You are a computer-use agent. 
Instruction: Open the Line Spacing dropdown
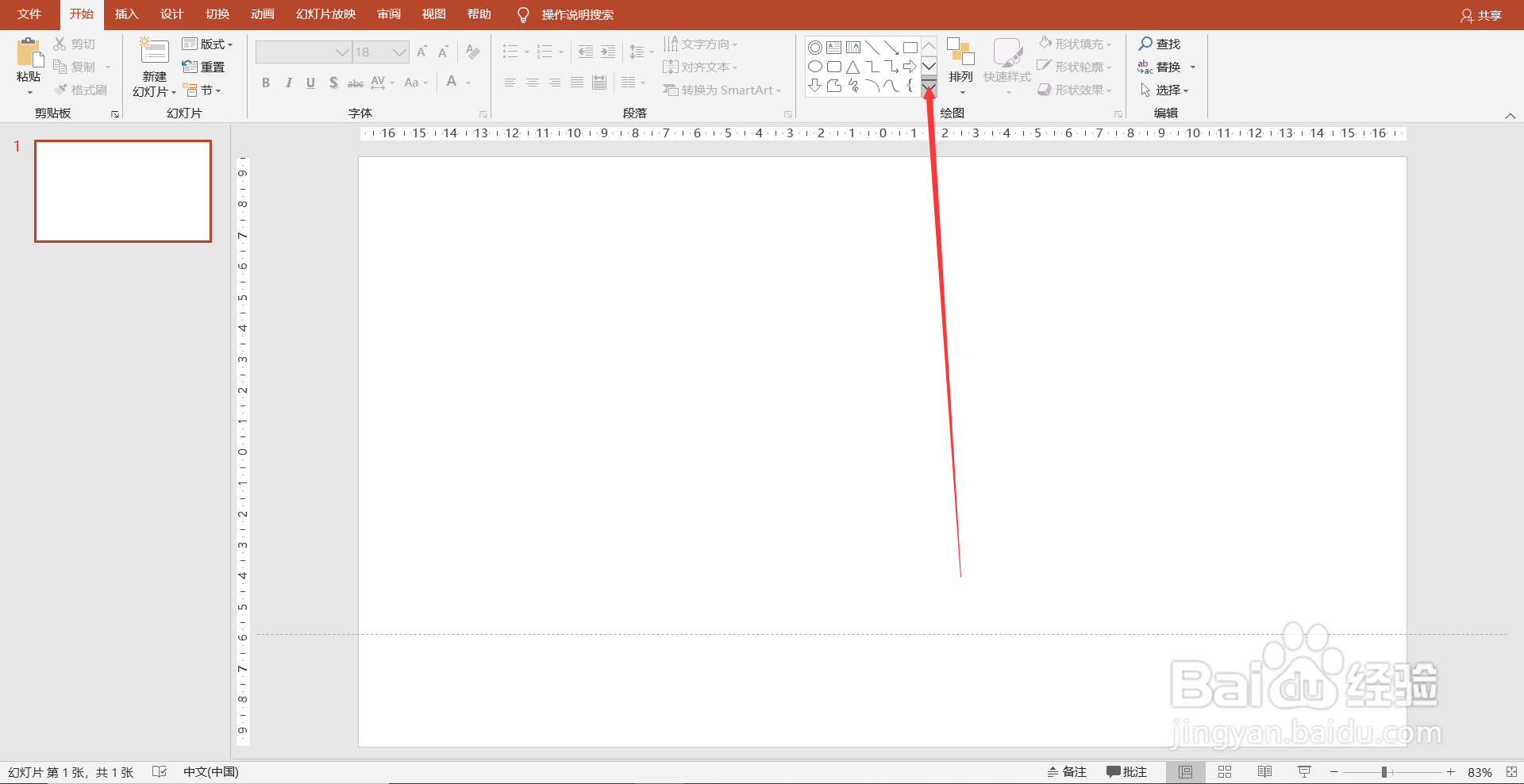(641, 52)
